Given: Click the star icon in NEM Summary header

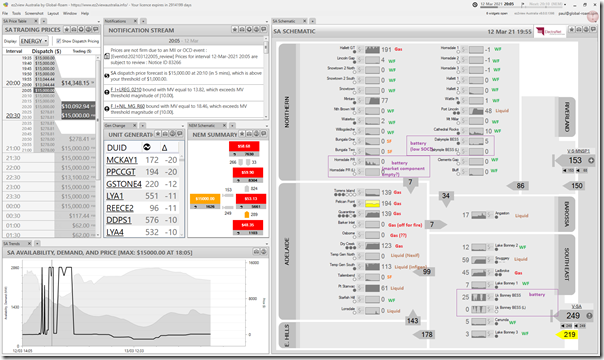Looking at the screenshot, I should 242,134.
